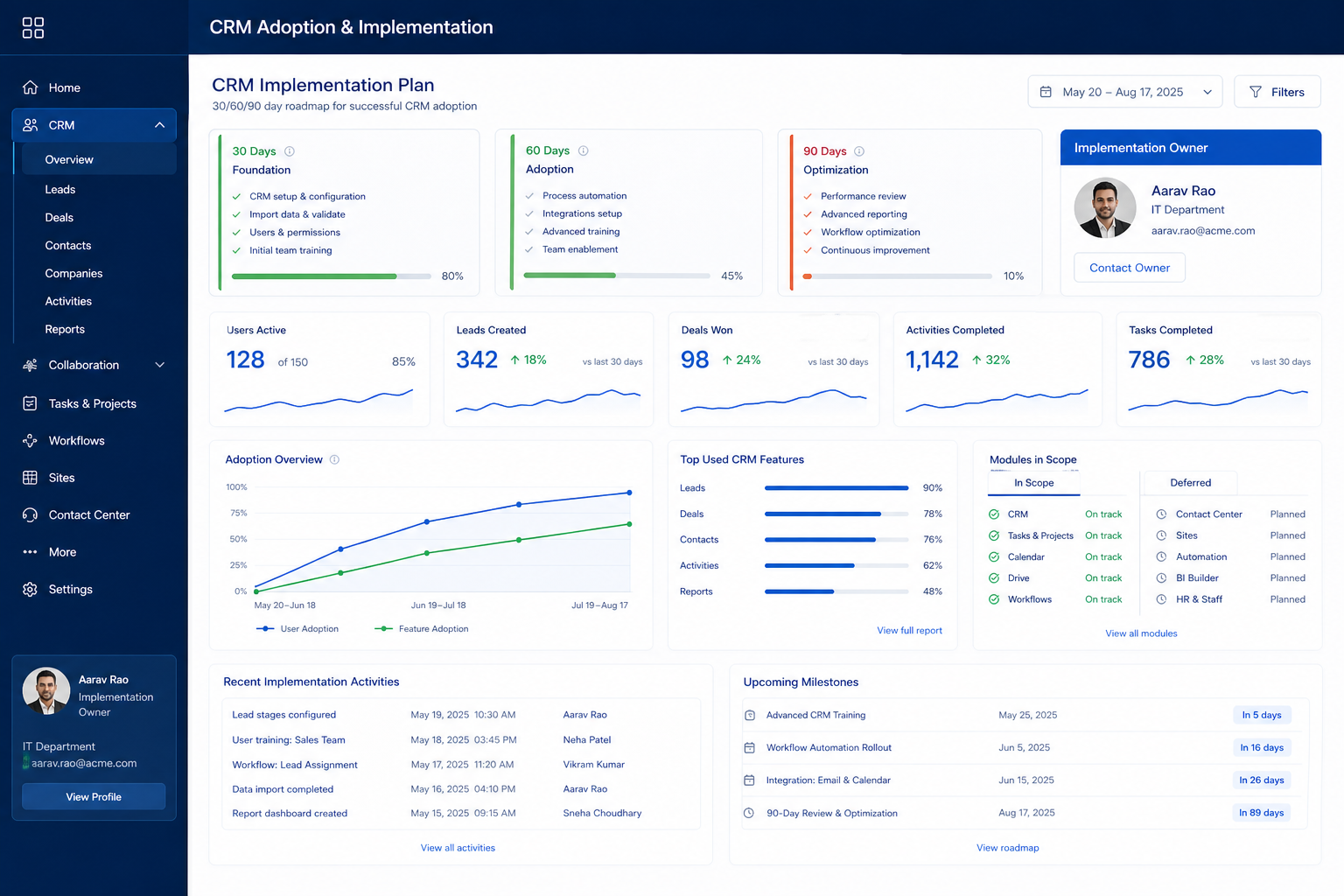Open the View all modules link
Viewport: 1344px width, 896px height.
click(x=1141, y=633)
